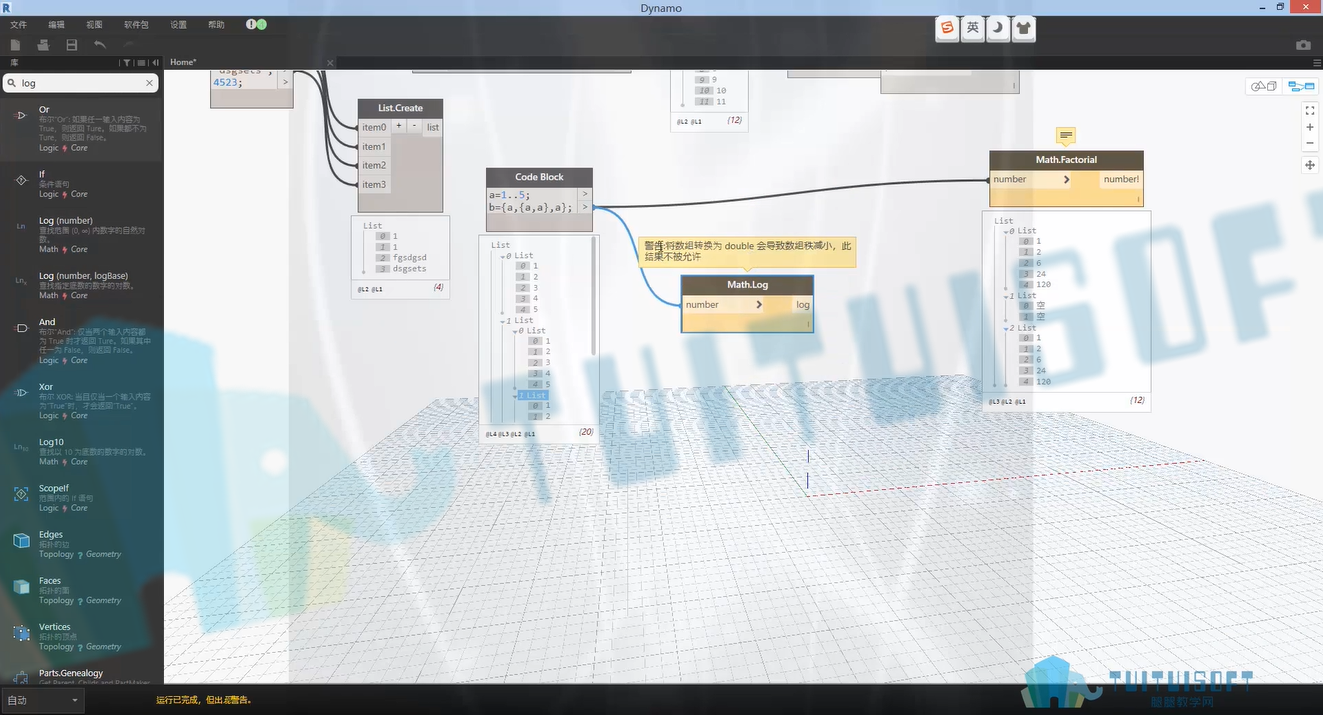Screen dimensions: 1323x715
Task: Remove an item with List.Create minus button
Action: pyautogui.click(x=414, y=126)
